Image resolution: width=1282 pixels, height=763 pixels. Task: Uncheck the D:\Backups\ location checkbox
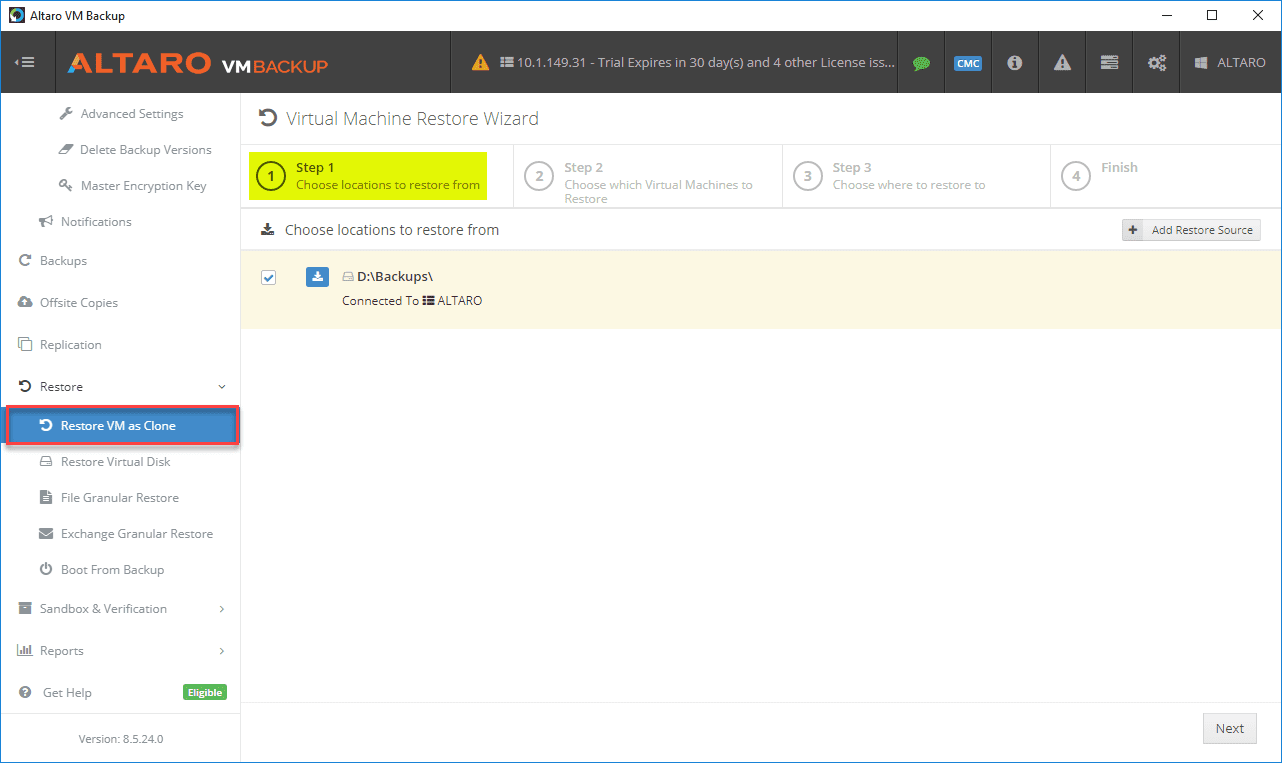pyautogui.click(x=268, y=277)
